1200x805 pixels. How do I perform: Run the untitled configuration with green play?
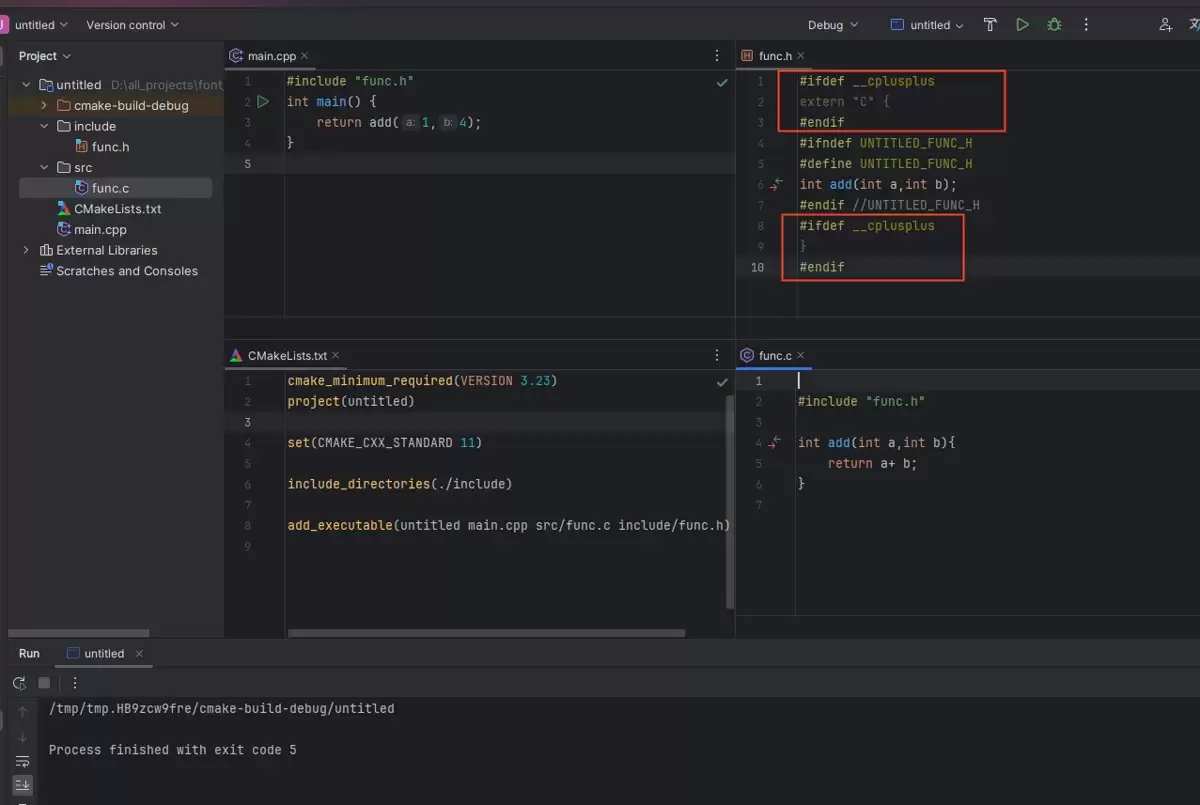pyautogui.click(x=1022, y=25)
